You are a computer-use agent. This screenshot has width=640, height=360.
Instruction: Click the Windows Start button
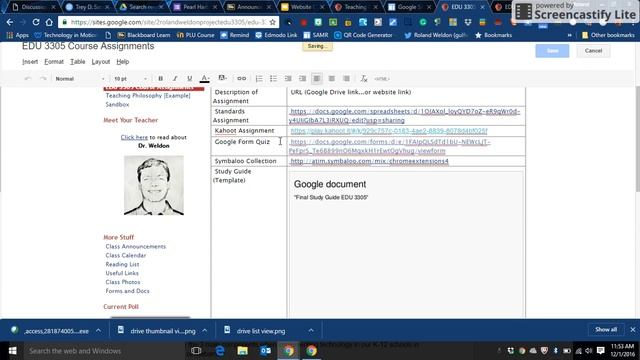(12, 351)
